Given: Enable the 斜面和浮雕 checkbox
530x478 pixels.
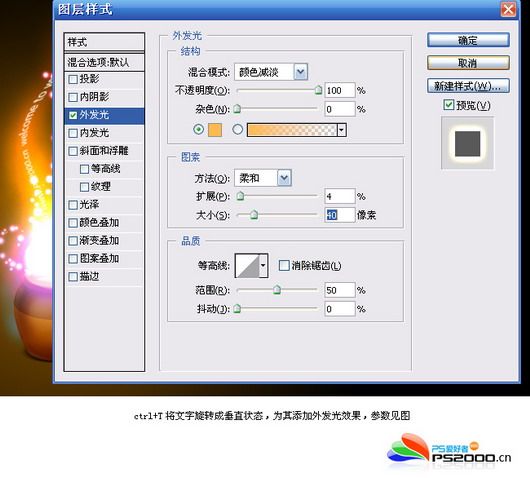Looking at the screenshot, I should pos(73,151).
